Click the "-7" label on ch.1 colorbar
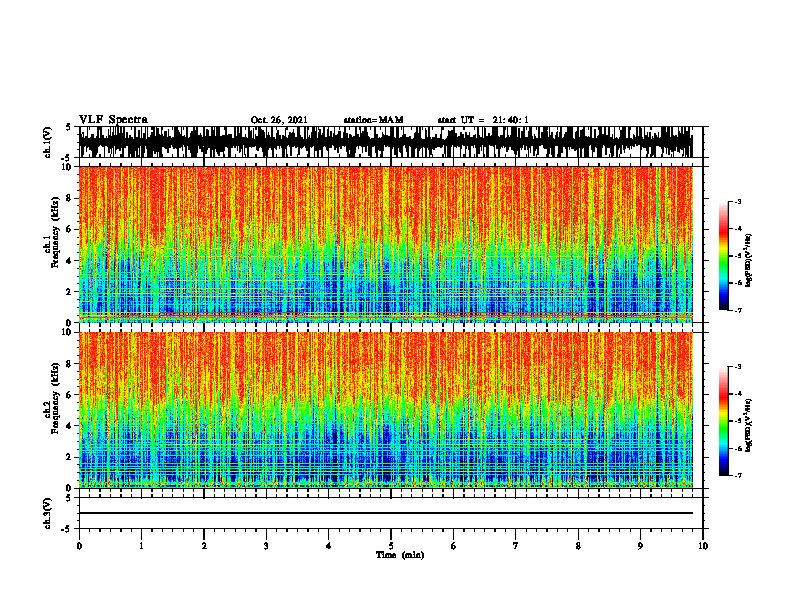This screenshot has height=612, width=792. (738, 310)
